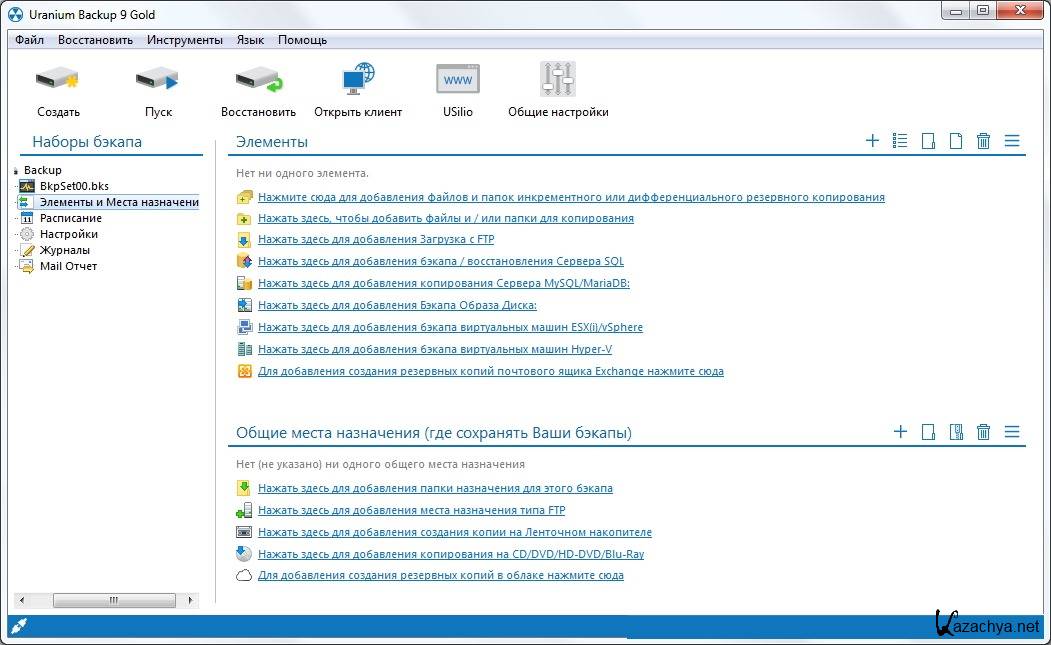Open the Инструменты menu
Screen dimensions: 1051x645
(x=184, y=40)
